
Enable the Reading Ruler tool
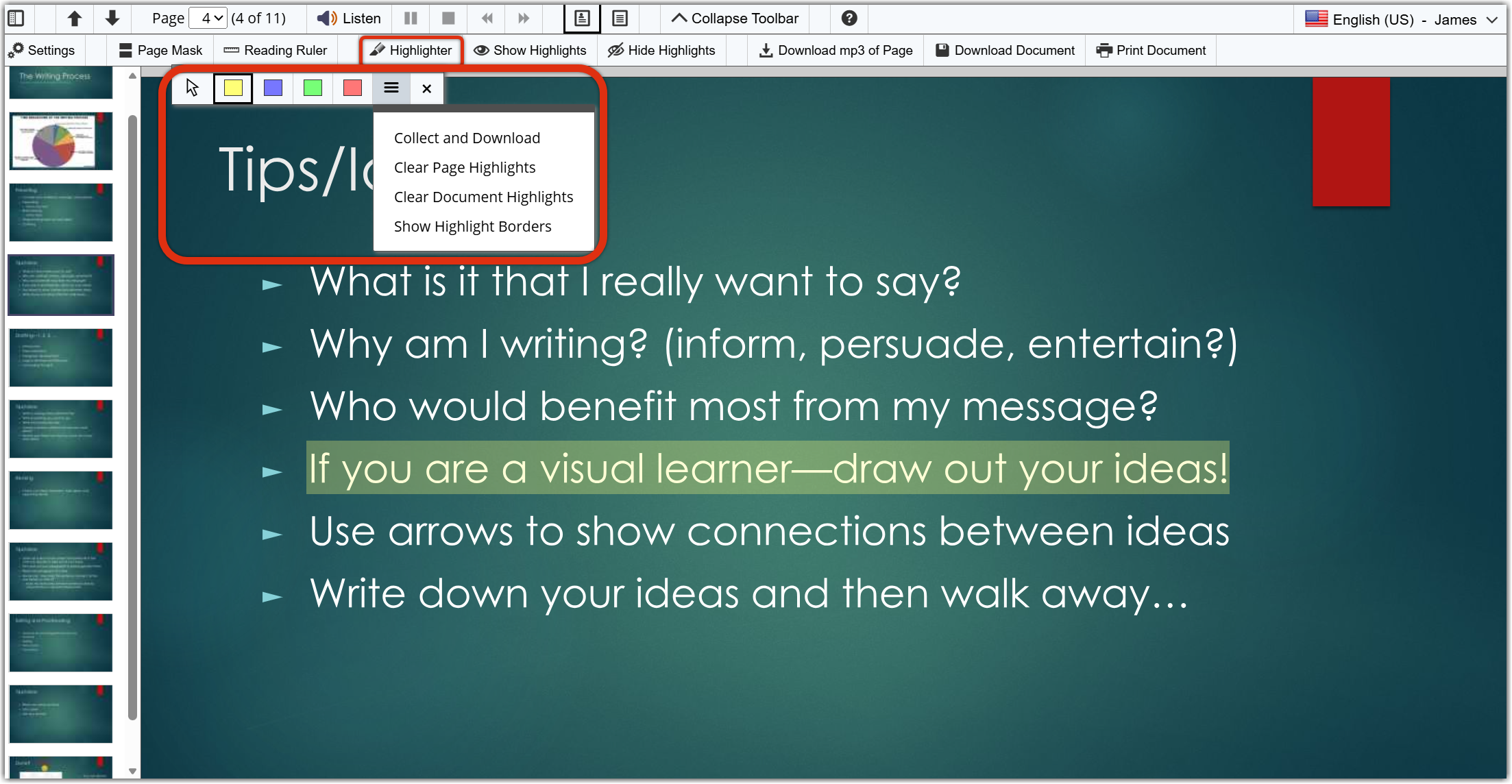(276, 50)
